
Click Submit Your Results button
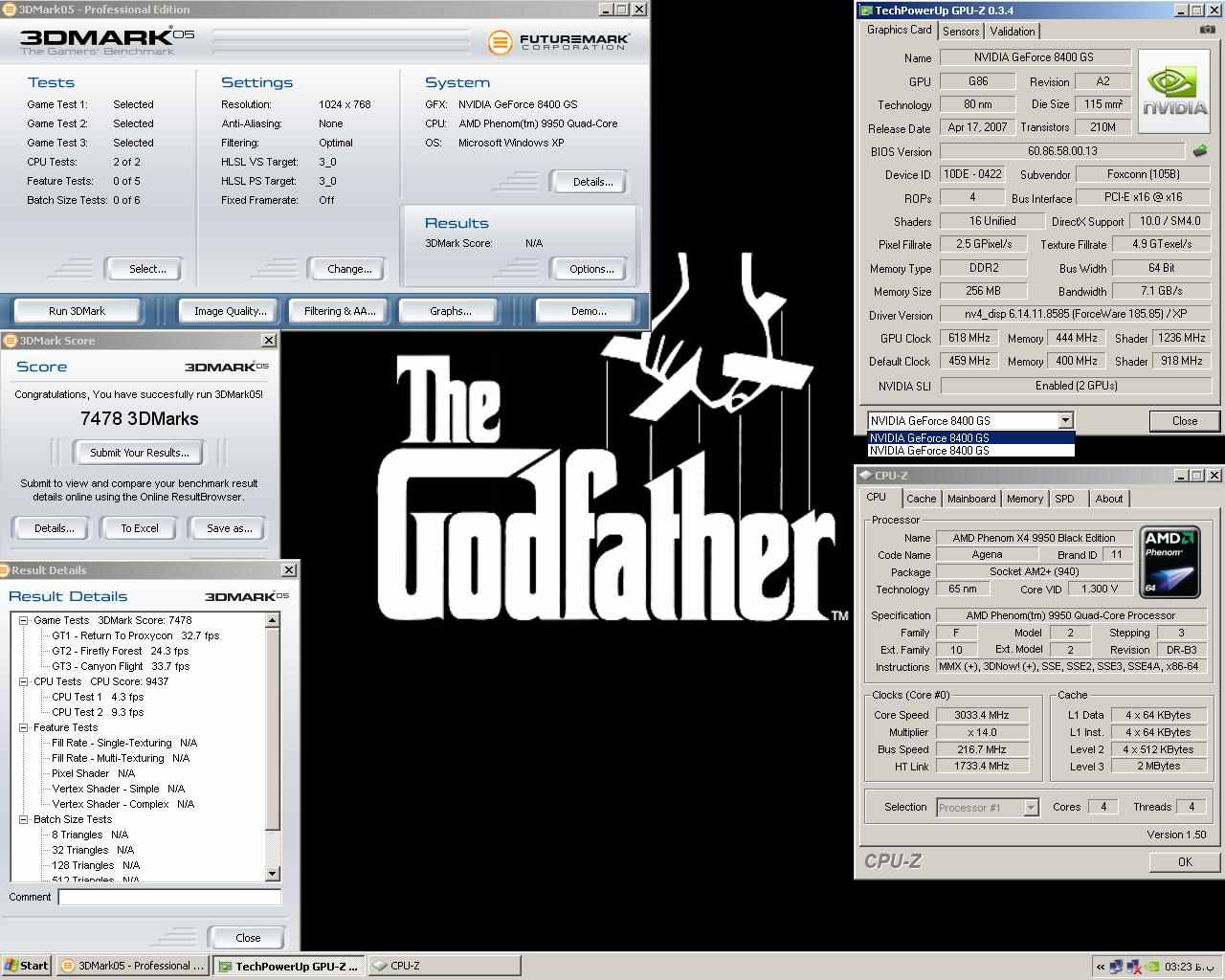click(140, 453)
